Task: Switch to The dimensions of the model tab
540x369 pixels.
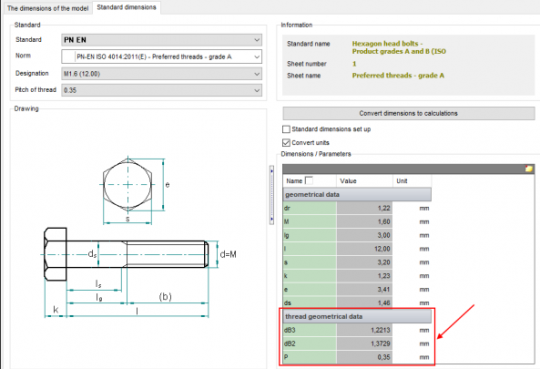Action: pos(48,8)
